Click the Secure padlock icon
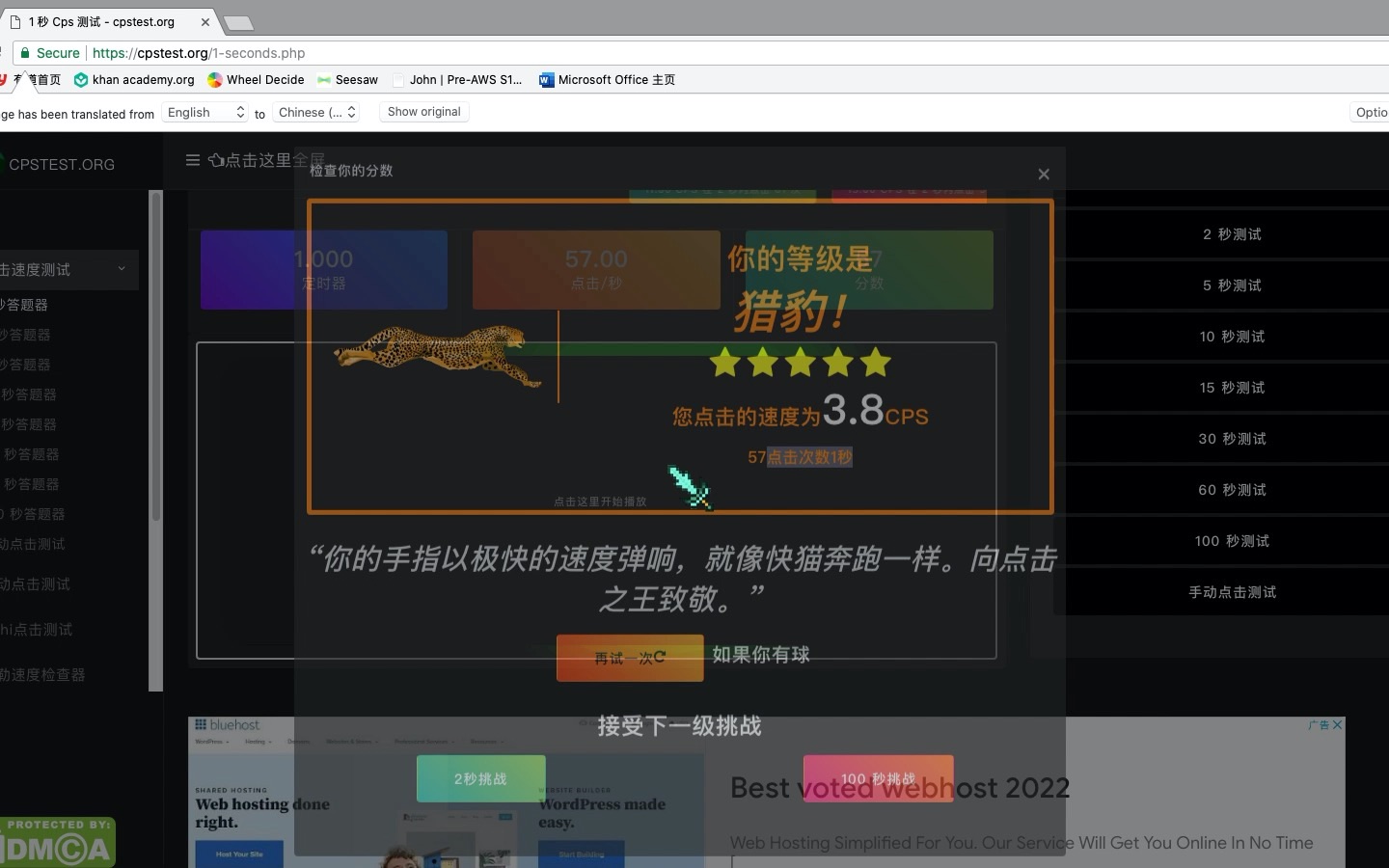Viewport: 1389px width, 868px height. 23,53
